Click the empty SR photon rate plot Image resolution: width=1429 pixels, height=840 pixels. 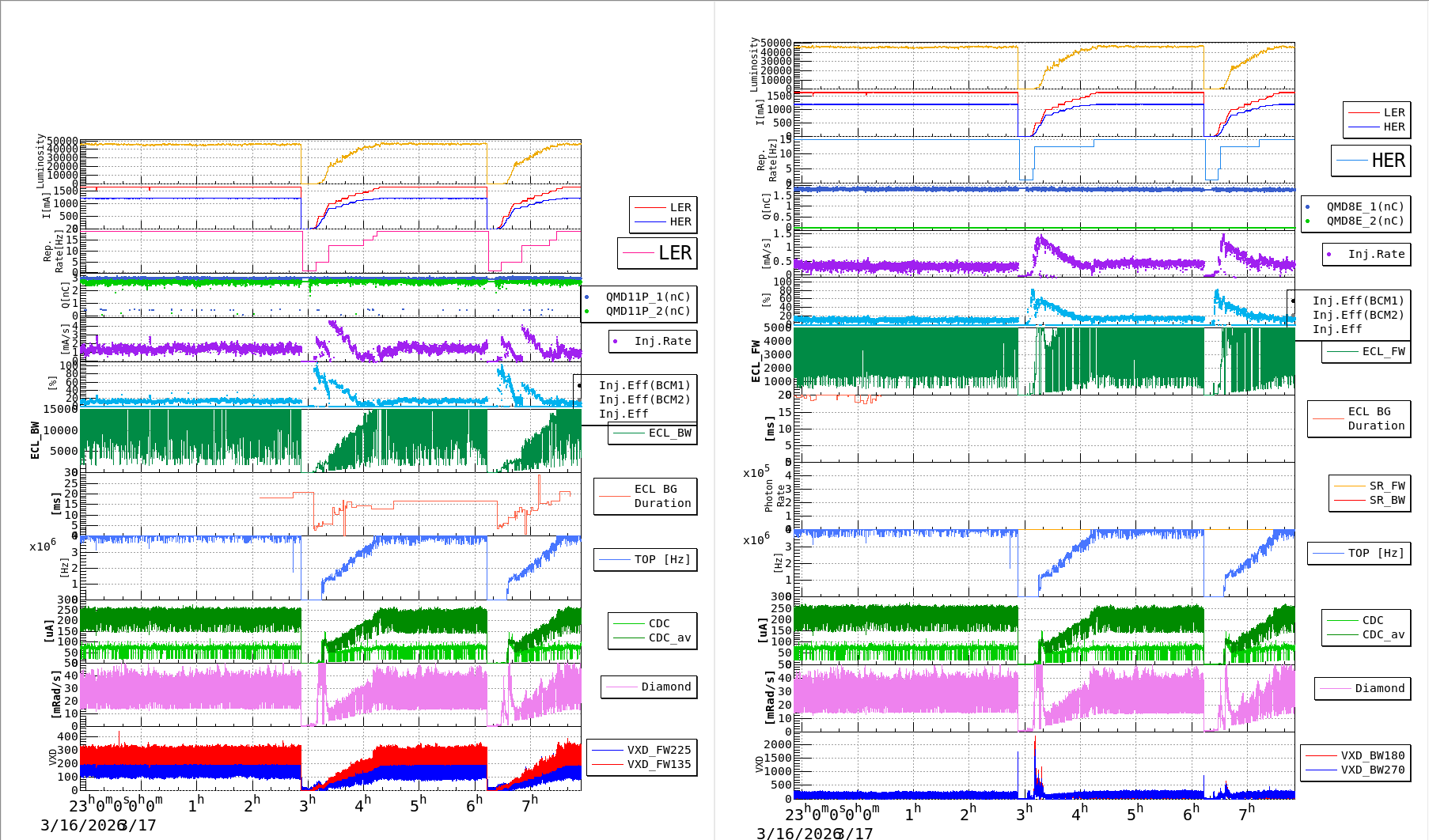point(1044,496)
